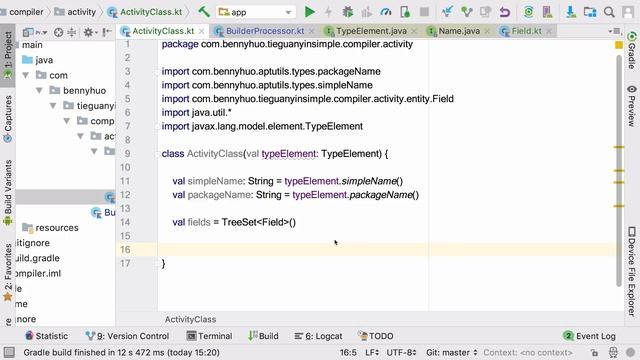The image size is (640, 360).
Task: Click the lock icon in the status bar
Action: (595, 353)
